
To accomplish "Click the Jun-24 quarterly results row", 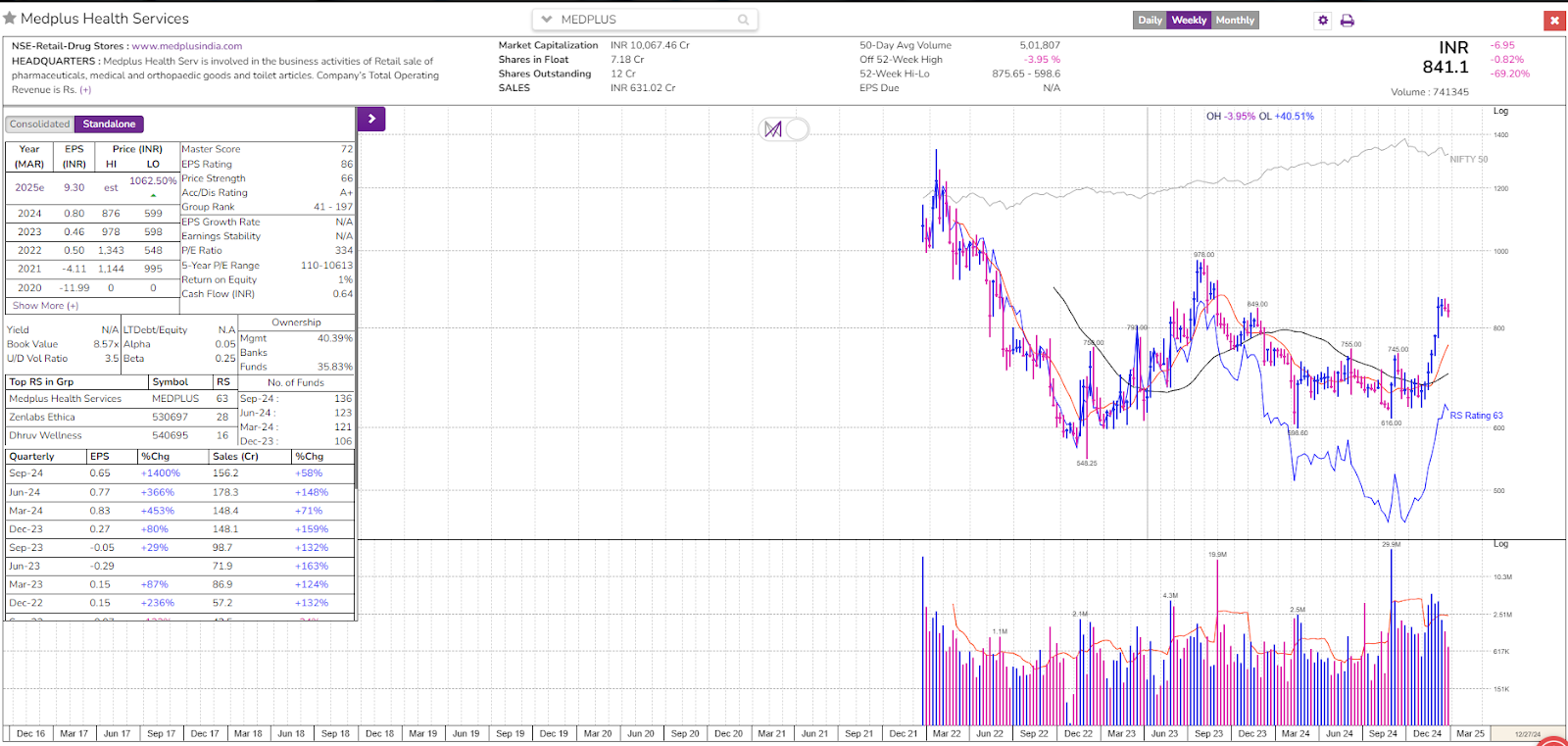I will coord(180,492).
